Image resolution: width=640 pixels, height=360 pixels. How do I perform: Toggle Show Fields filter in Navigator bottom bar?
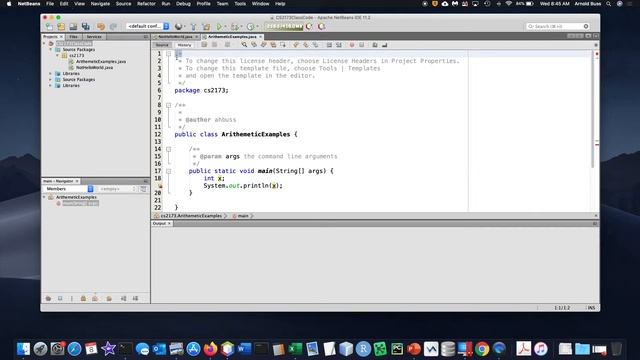pyautogui.click(x=60, y=299)
